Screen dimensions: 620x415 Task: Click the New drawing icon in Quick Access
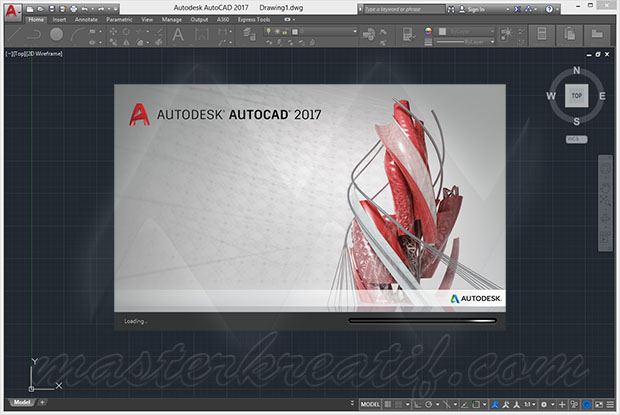coord(30,9)
